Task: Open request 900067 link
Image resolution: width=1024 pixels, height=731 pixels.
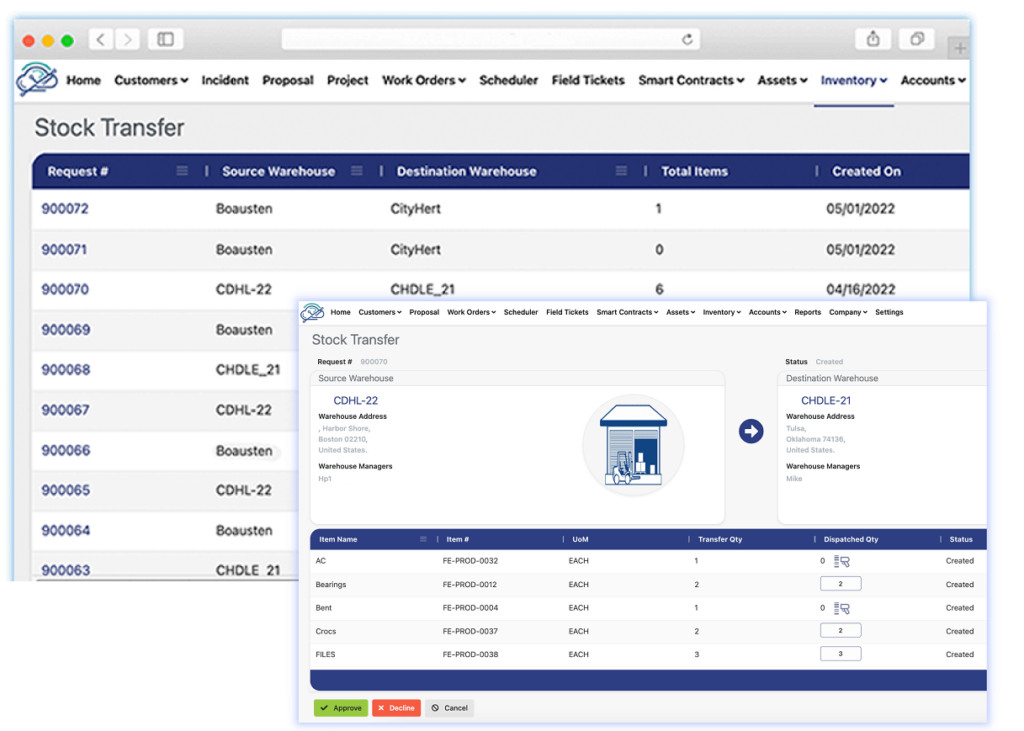Action: point(65,410)
